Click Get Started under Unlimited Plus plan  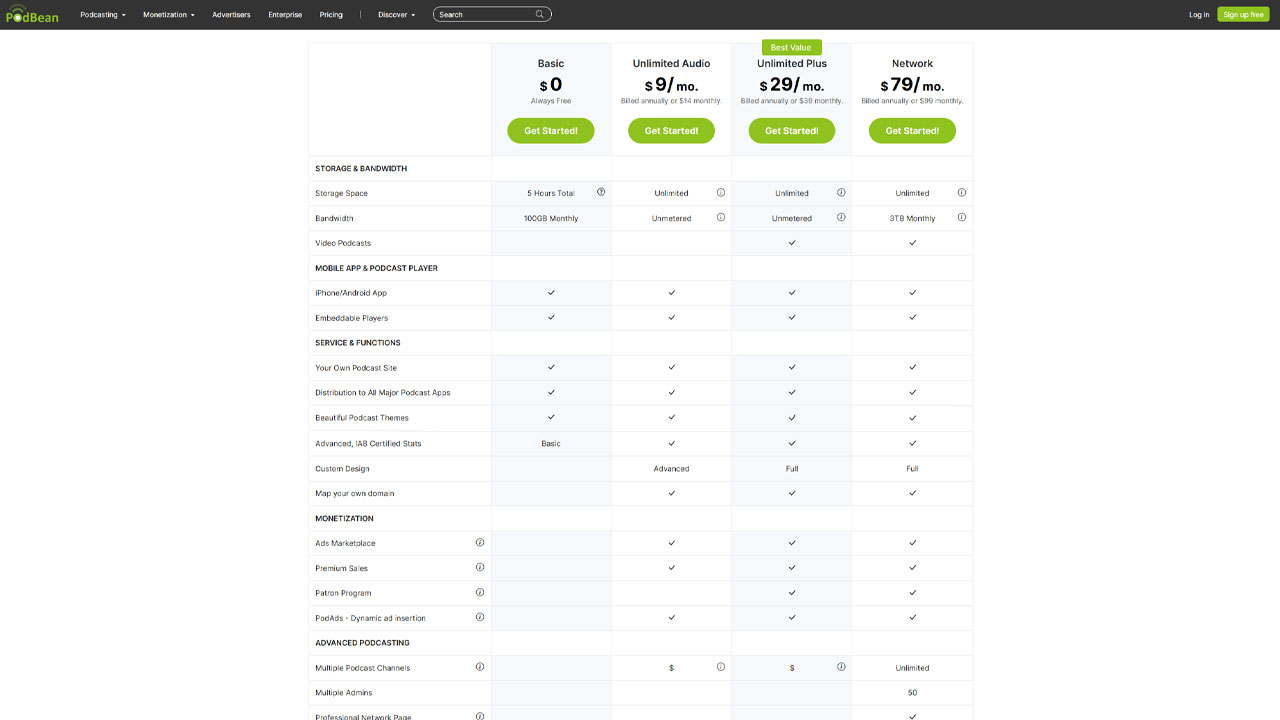pyautogui.click(x=792, y=131)
